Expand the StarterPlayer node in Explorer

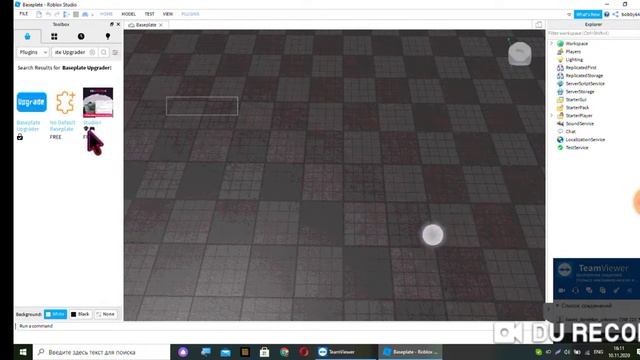551,116
